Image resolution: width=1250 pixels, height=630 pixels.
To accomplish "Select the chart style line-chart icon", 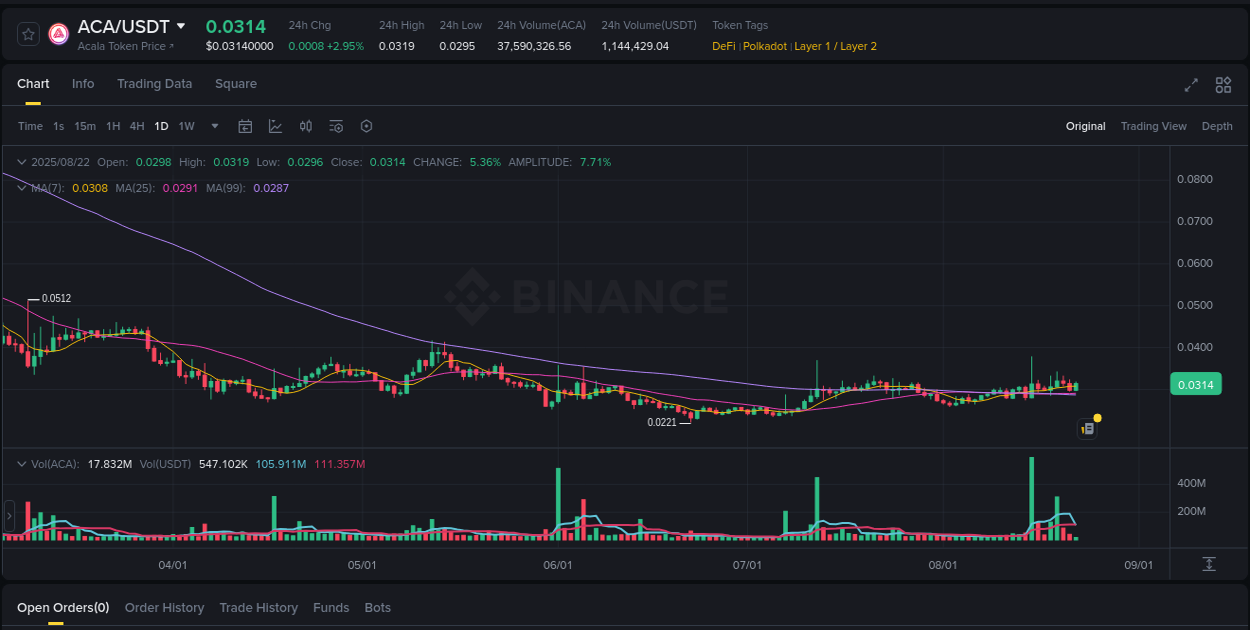I will coord(275,126).
